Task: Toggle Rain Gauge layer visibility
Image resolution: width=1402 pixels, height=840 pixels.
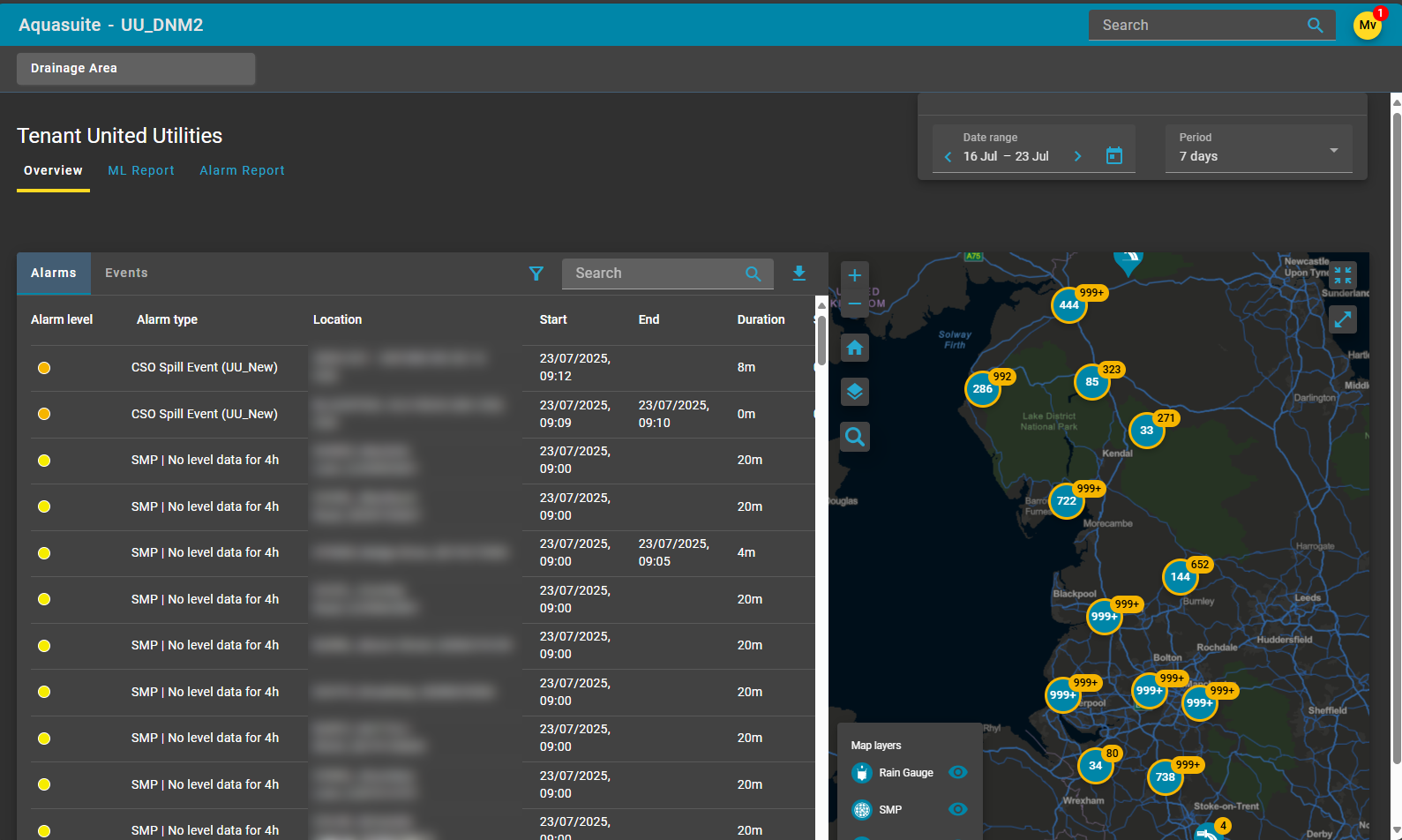Action: [957, 772]
